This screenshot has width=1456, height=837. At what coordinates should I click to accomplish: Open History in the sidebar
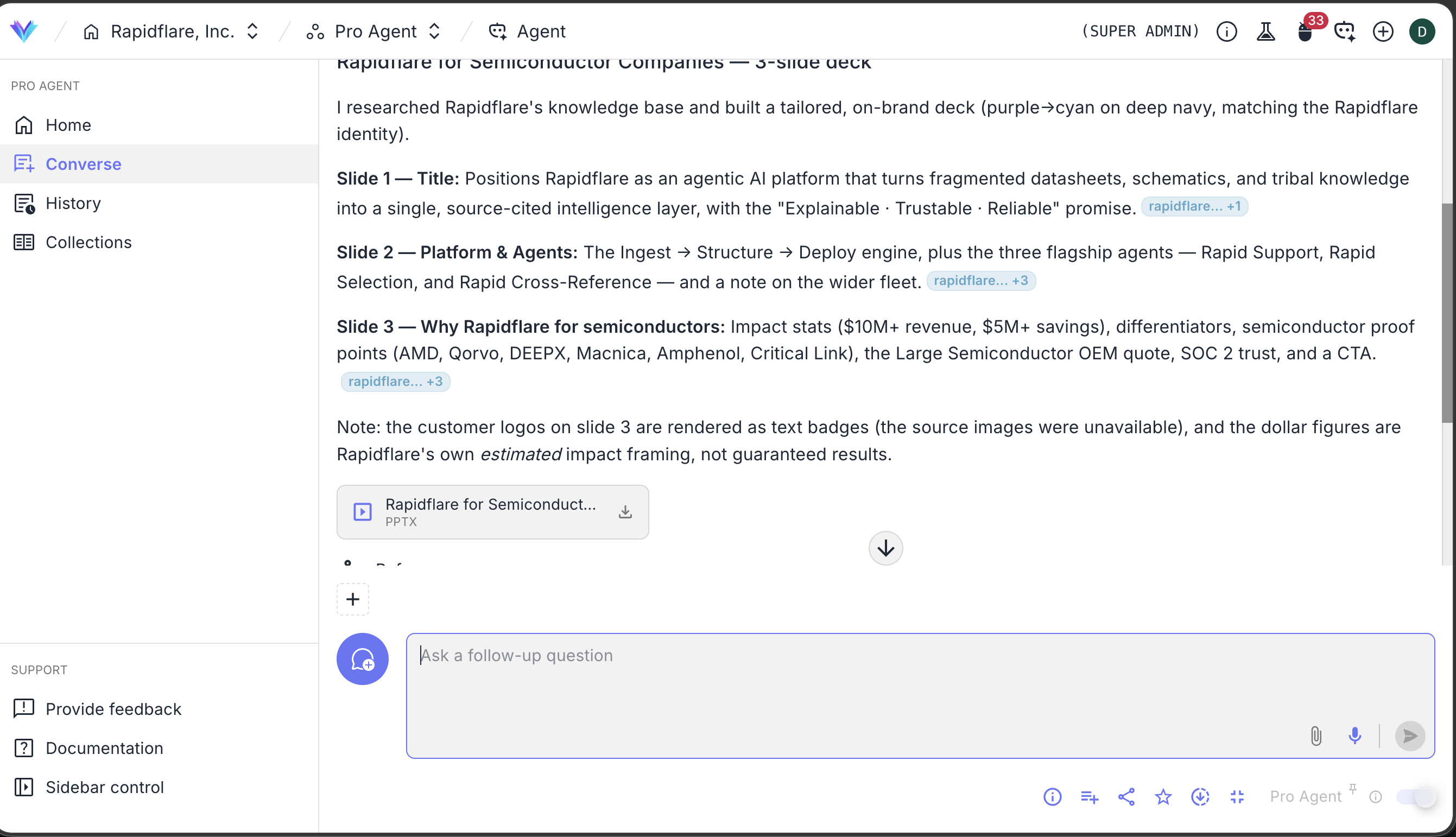[159, 203]
